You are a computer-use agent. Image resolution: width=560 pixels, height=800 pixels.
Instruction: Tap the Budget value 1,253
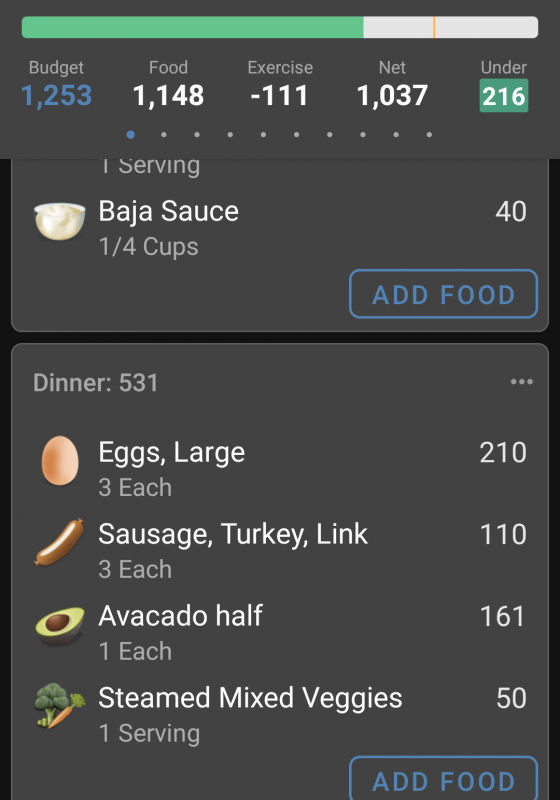point(57,95)
